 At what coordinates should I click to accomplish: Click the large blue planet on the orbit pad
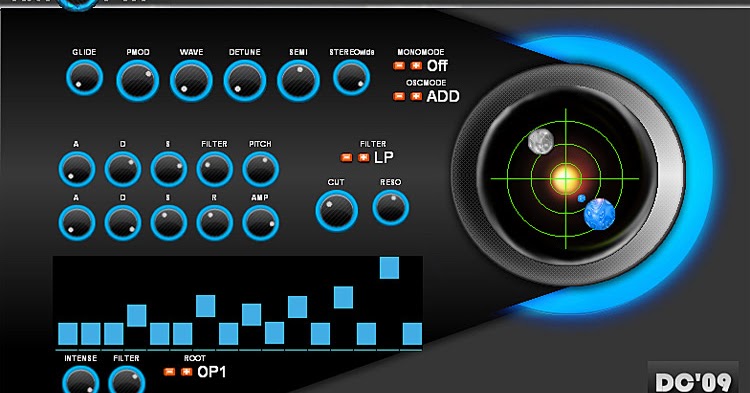click(x=599, y=214)
